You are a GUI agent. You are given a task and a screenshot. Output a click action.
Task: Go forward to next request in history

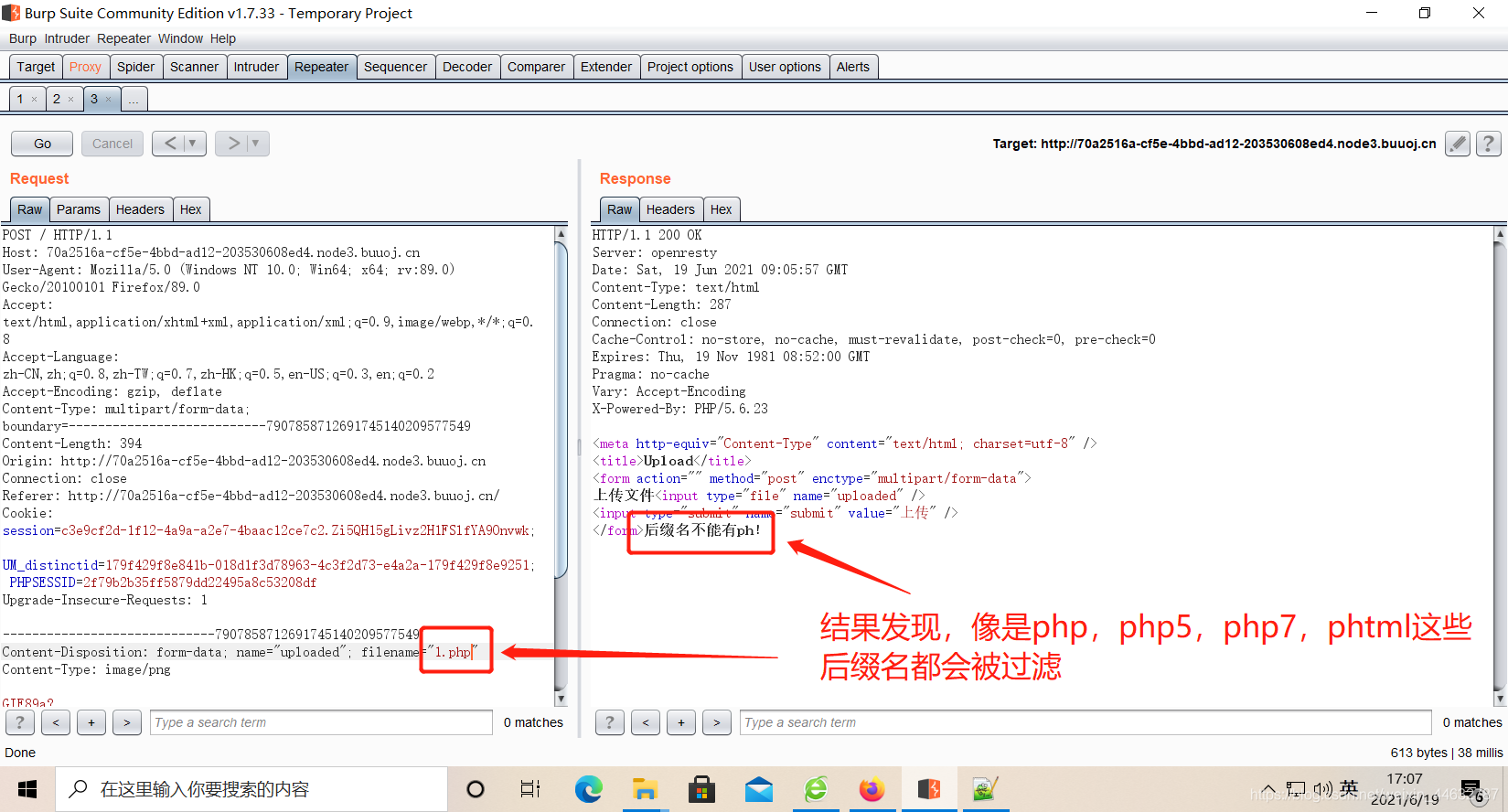point(234,144)
